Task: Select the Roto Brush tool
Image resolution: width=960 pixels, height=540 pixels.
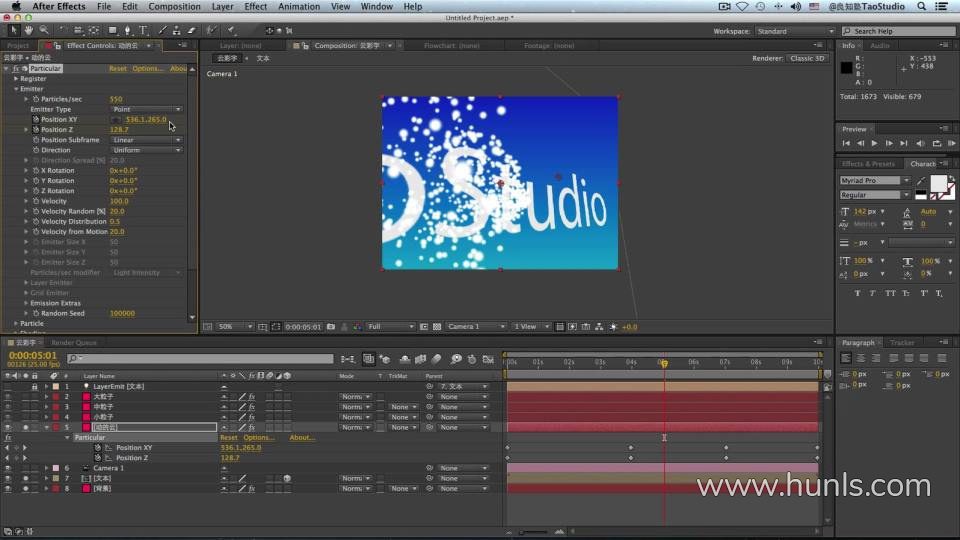Action: pyautogui.click(x=211, y=30)
